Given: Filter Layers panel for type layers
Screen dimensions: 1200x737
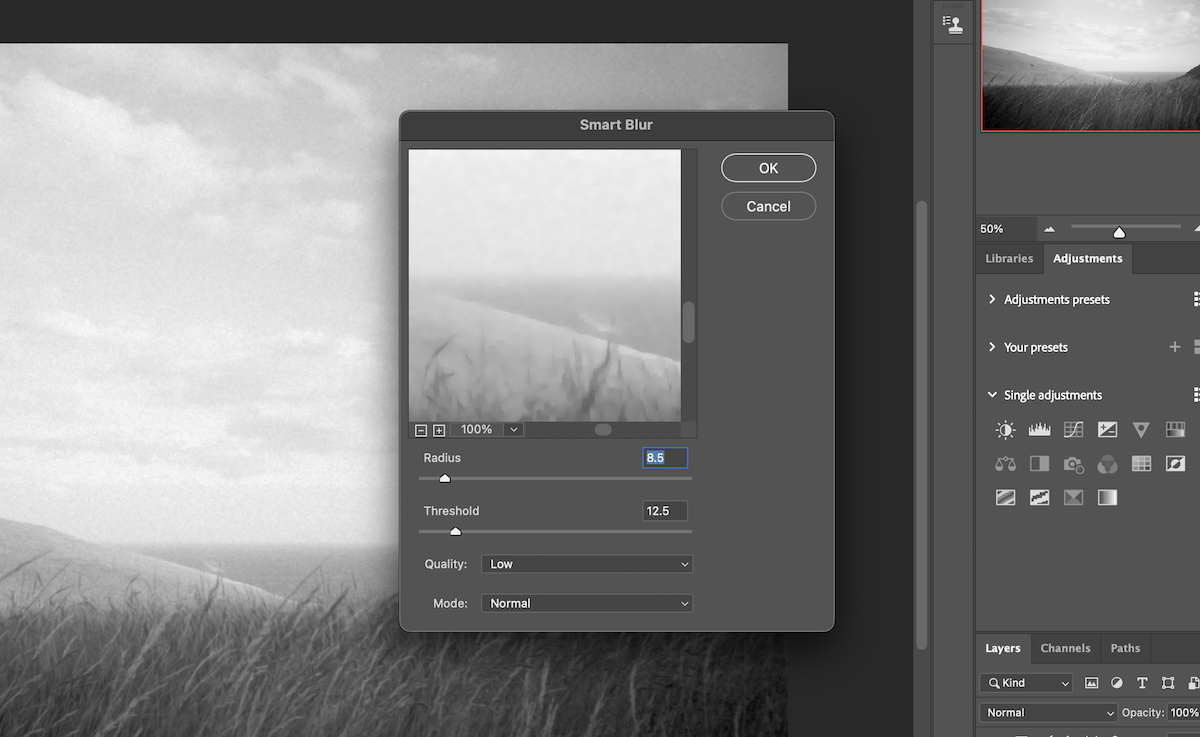Looking at the screenshot, I should (x=1141, y=683).
